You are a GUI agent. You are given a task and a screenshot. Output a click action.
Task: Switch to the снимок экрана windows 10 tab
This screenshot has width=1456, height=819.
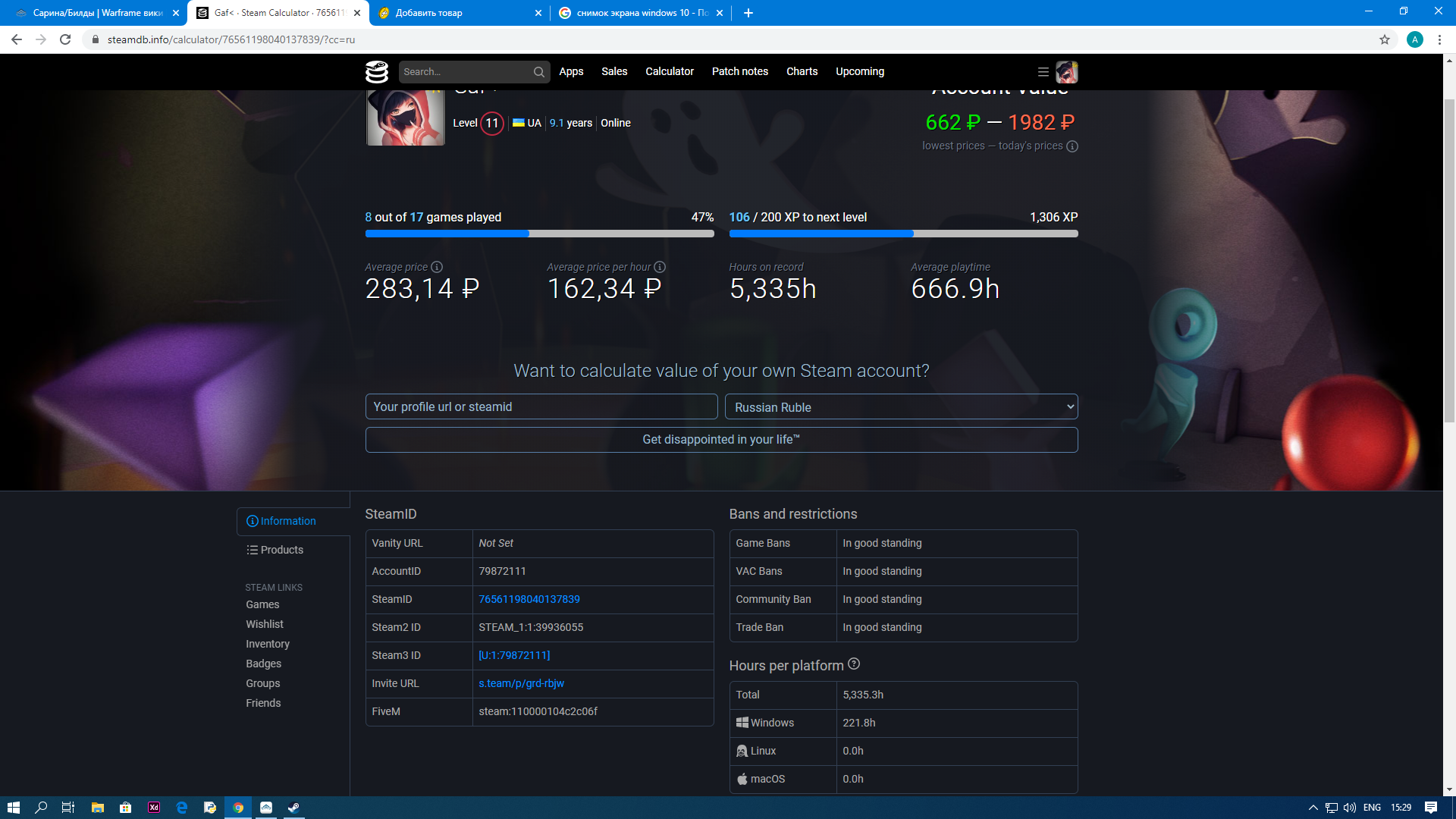click(639, 13)
